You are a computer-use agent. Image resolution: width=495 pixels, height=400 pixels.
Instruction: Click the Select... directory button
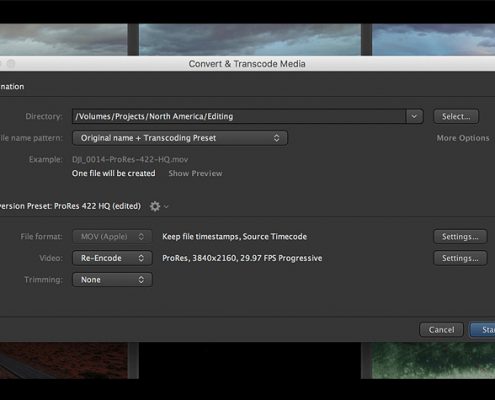[x=456, y=116]
